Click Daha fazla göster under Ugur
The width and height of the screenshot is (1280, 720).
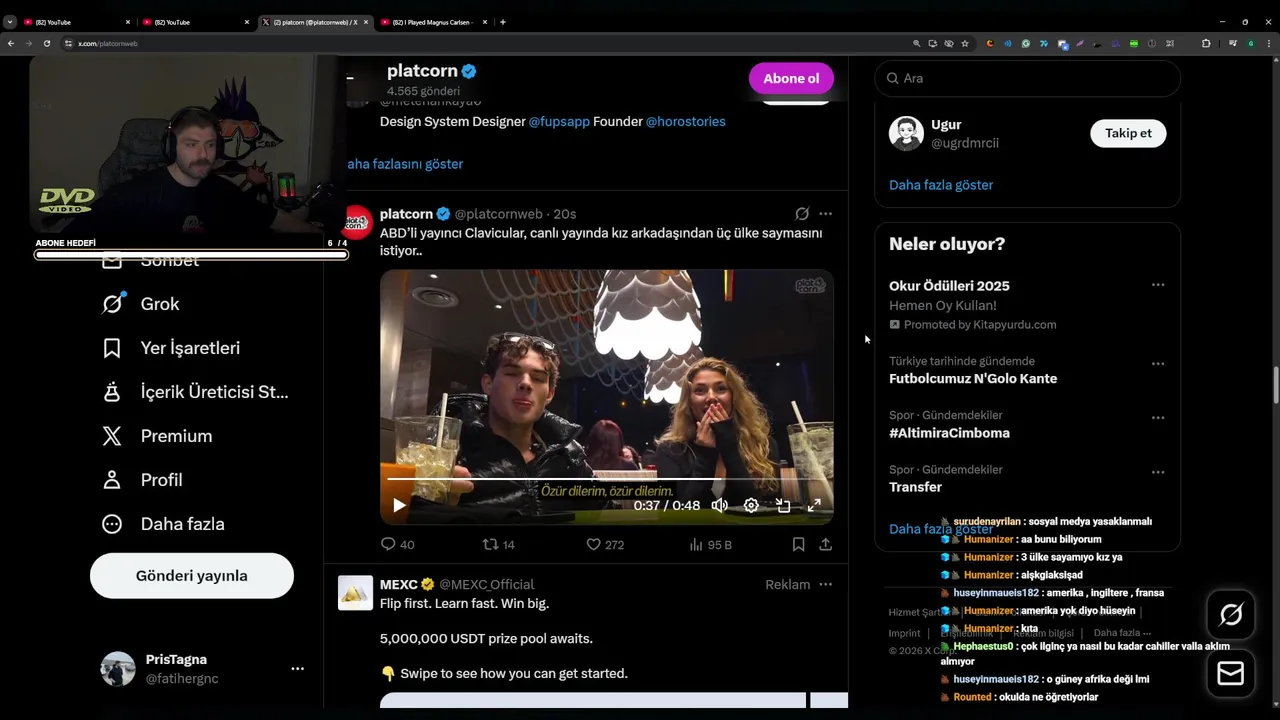click(x=941, y=185)
